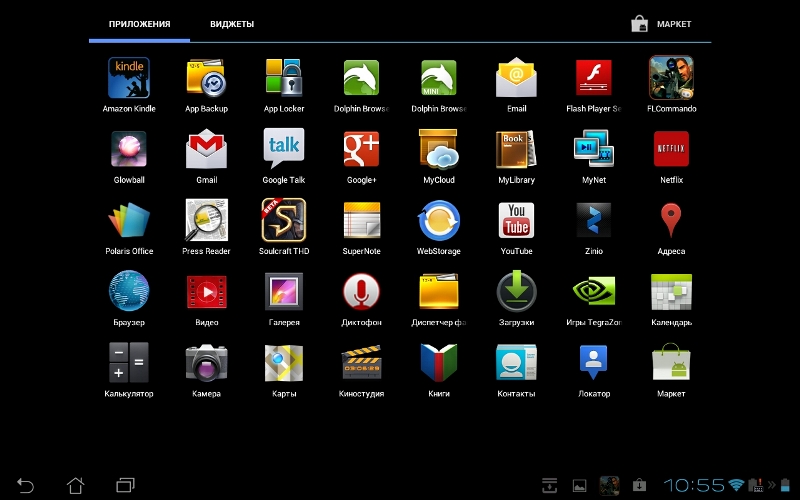Open MyNet app
The image size is (800, 500).
(594, 149)
